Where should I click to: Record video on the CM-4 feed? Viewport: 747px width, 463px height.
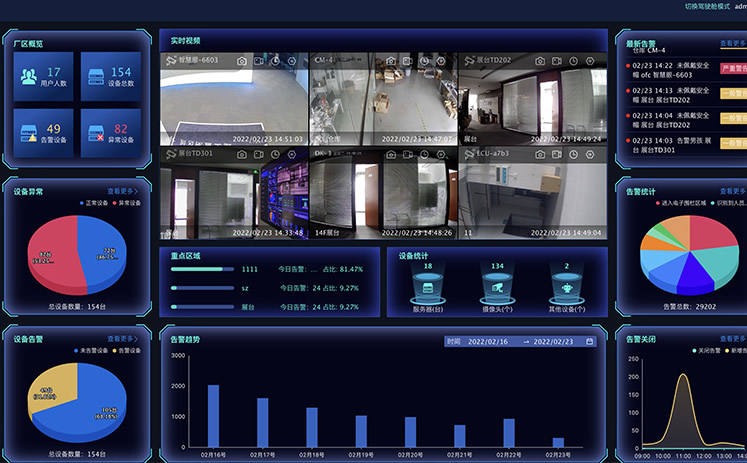tap(408, 61)
